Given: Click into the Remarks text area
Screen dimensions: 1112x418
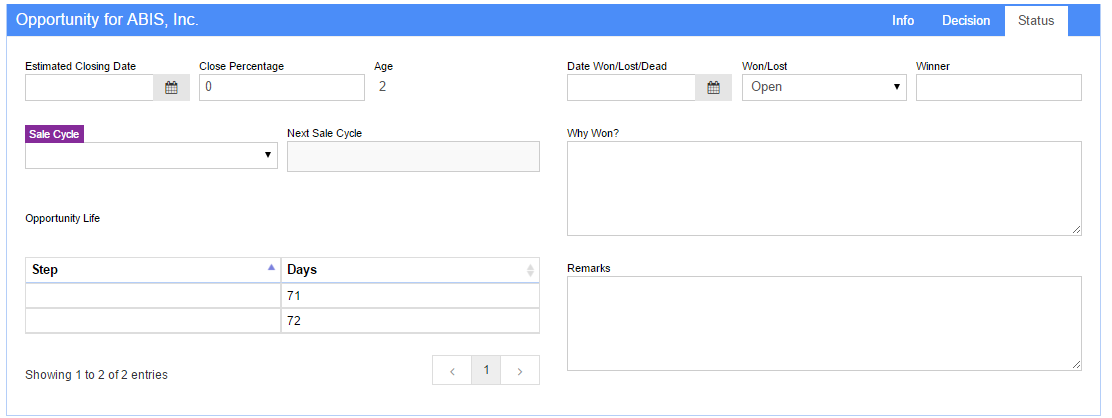Looking at the screenshot, I should pos(824,323).
